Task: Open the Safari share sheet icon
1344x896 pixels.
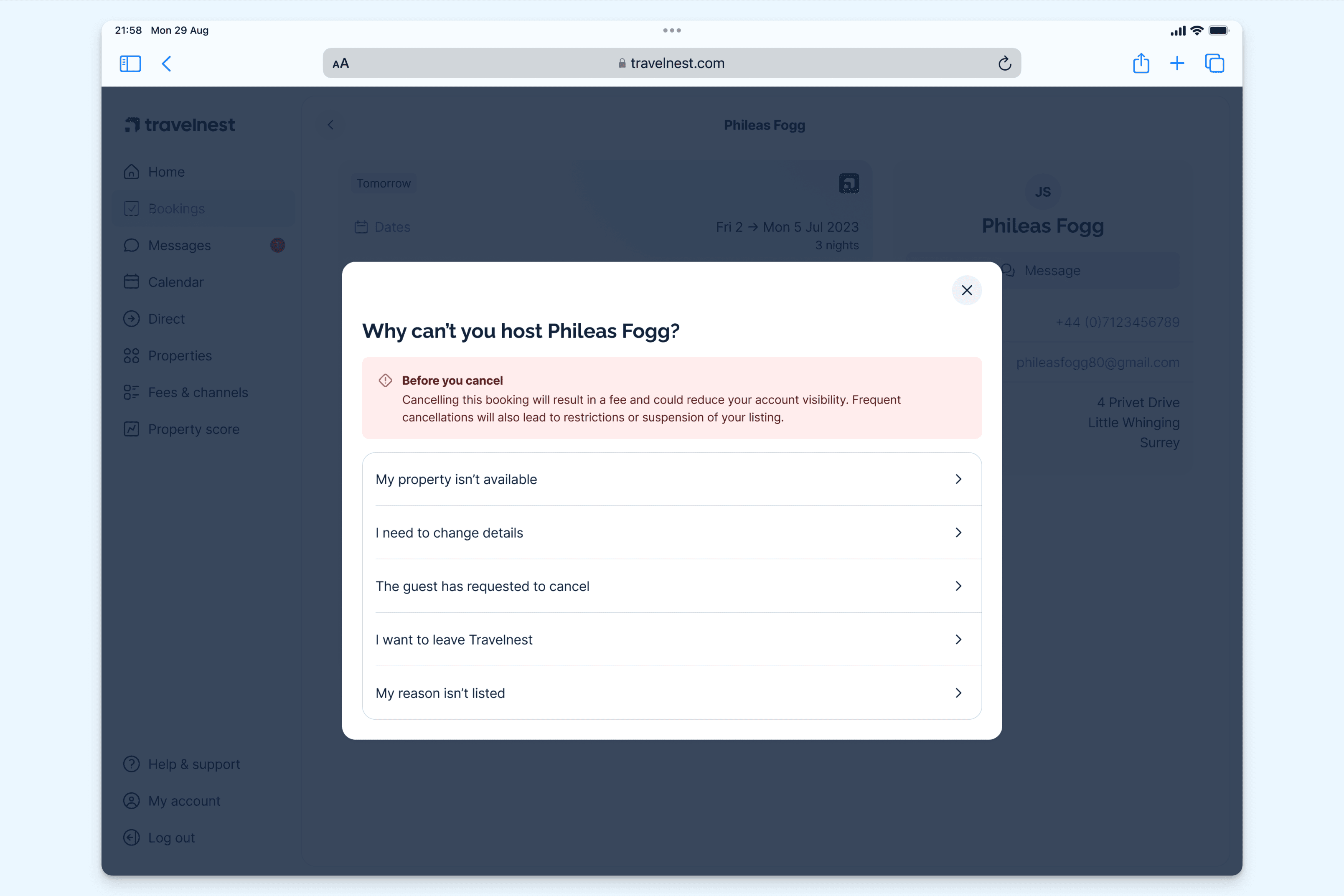Action: (x=1141, y=63)
